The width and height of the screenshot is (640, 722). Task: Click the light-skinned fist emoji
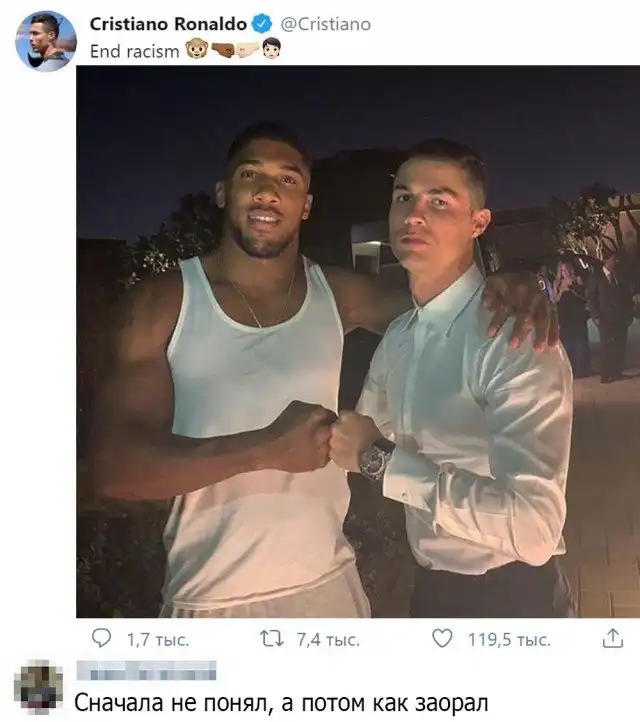coord(244,50)
